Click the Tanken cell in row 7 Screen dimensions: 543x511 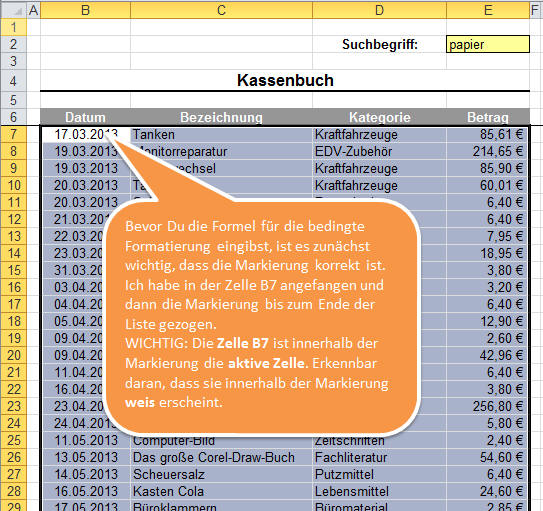[x=221, y=134]
